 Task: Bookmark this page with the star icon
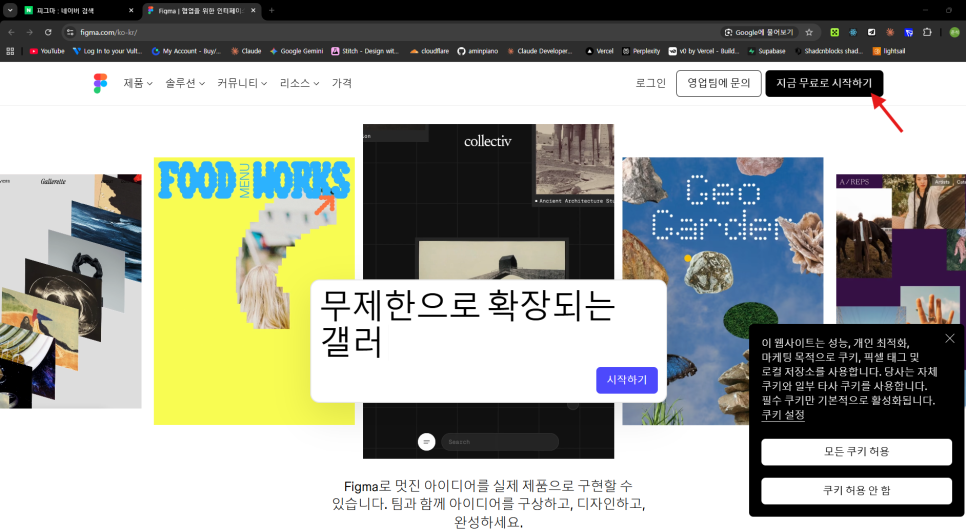[809, 32]
